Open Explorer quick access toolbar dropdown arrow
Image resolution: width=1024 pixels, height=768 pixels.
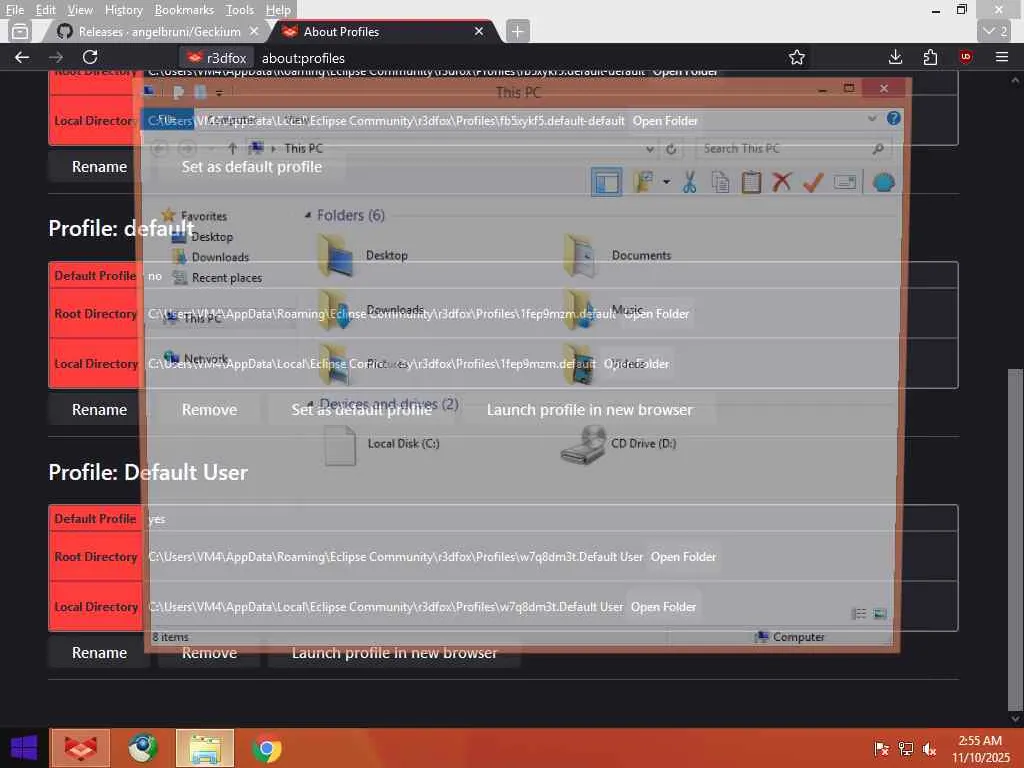click(x=219, y=93)
